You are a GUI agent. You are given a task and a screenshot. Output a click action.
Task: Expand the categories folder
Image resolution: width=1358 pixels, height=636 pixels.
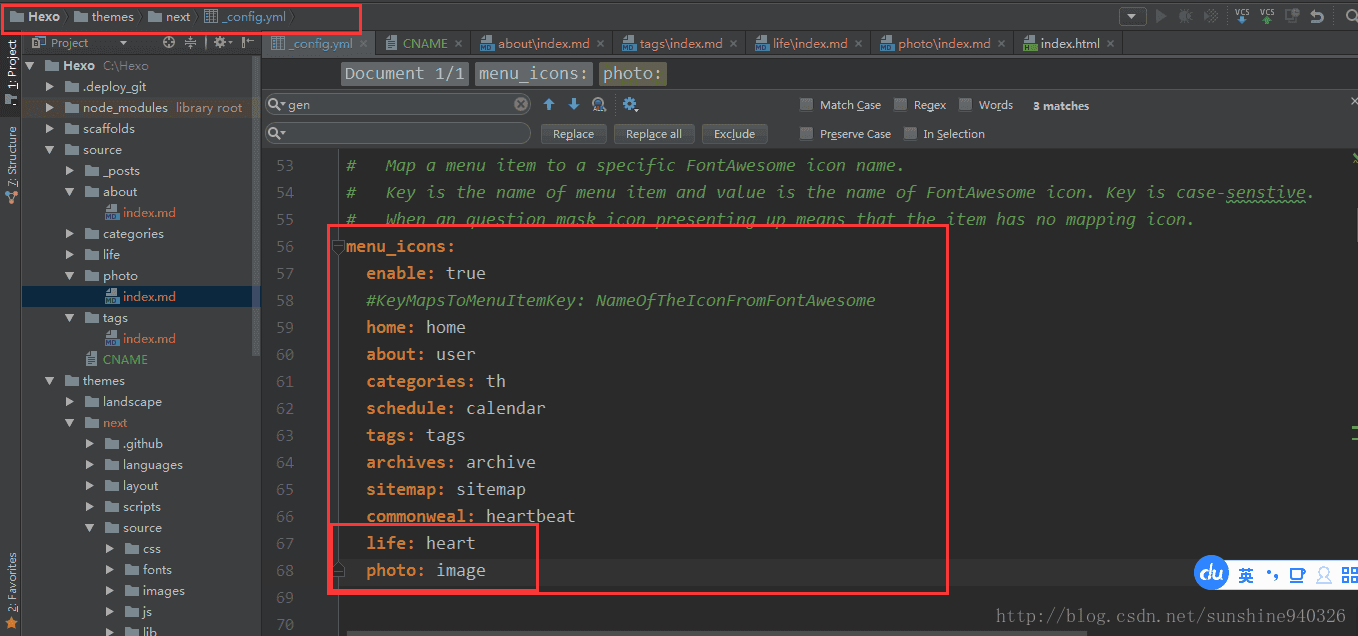pyautogui.click(x=70, y=234)
